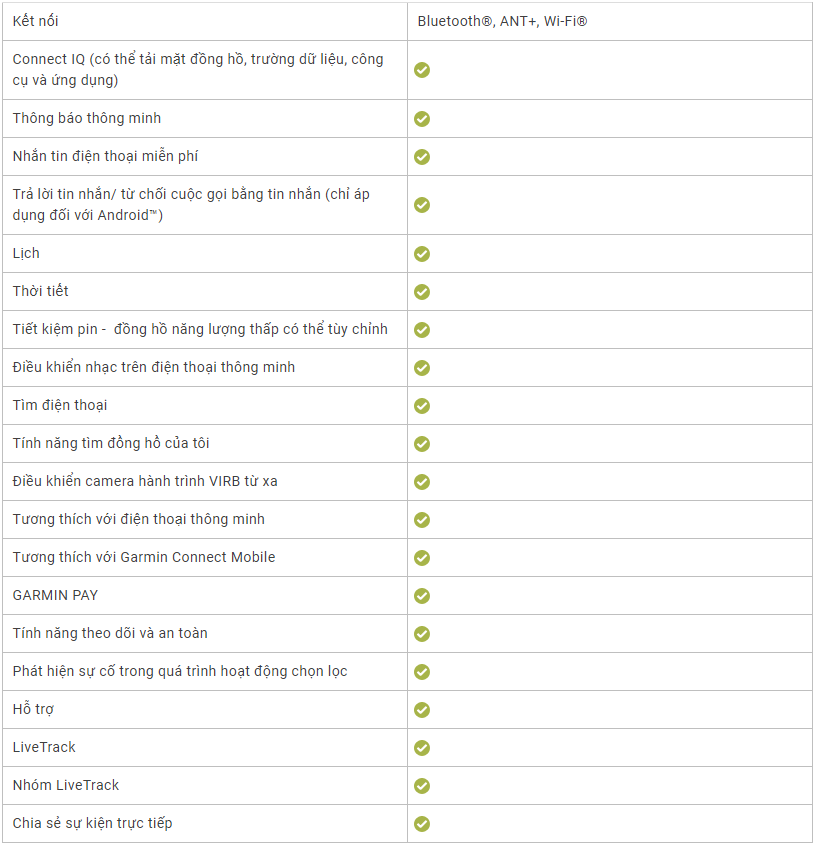Click the green checkmark beside Connect IQ

pos(422,70)
